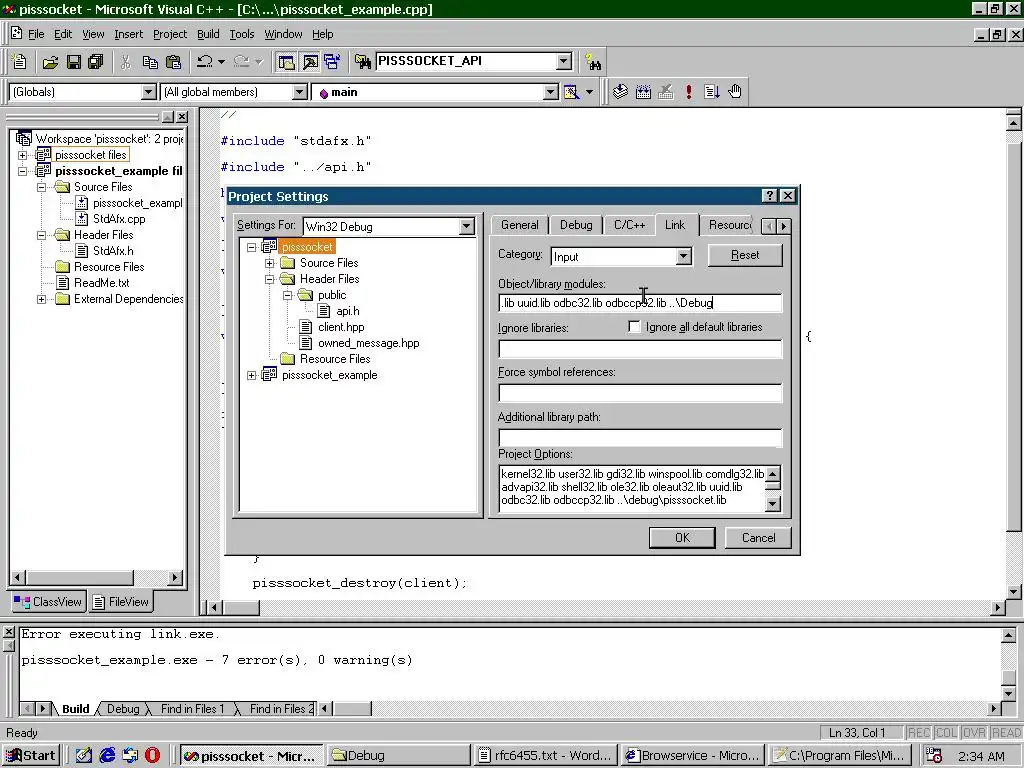Open the Category Input dropdown

[x=683, y=256]
